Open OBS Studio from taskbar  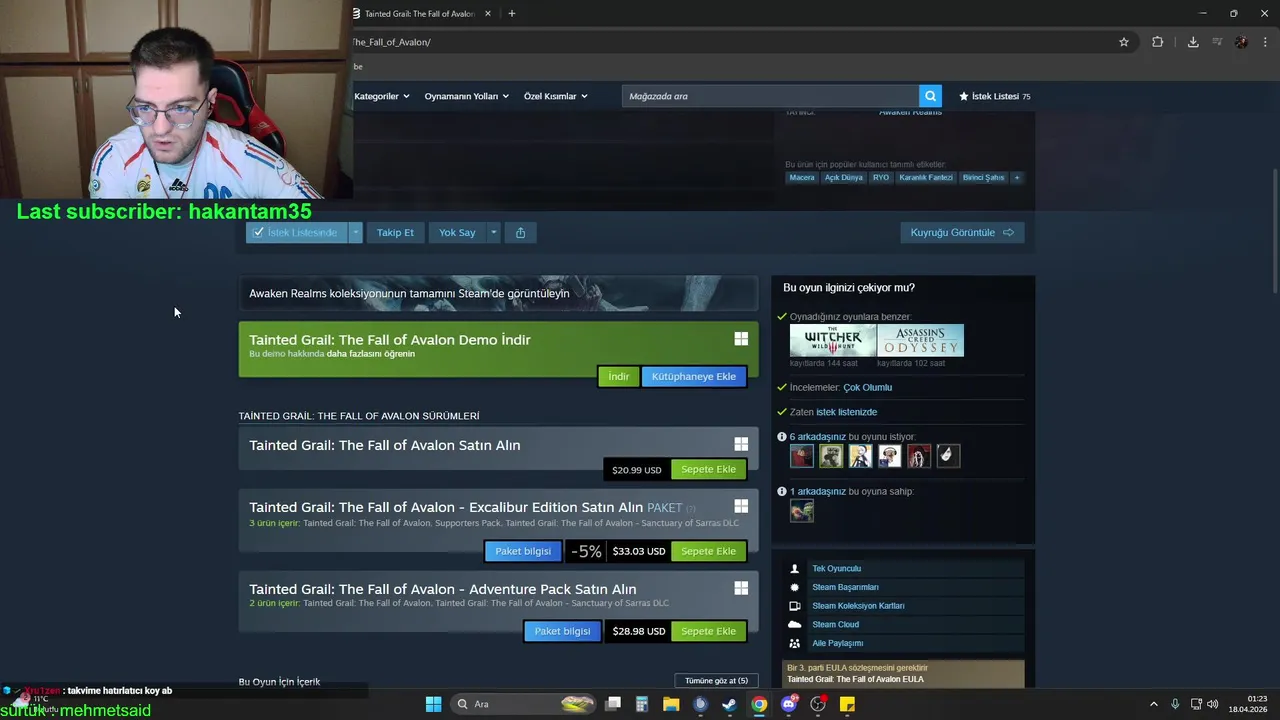pyautogui.click(x=818, y=704)
